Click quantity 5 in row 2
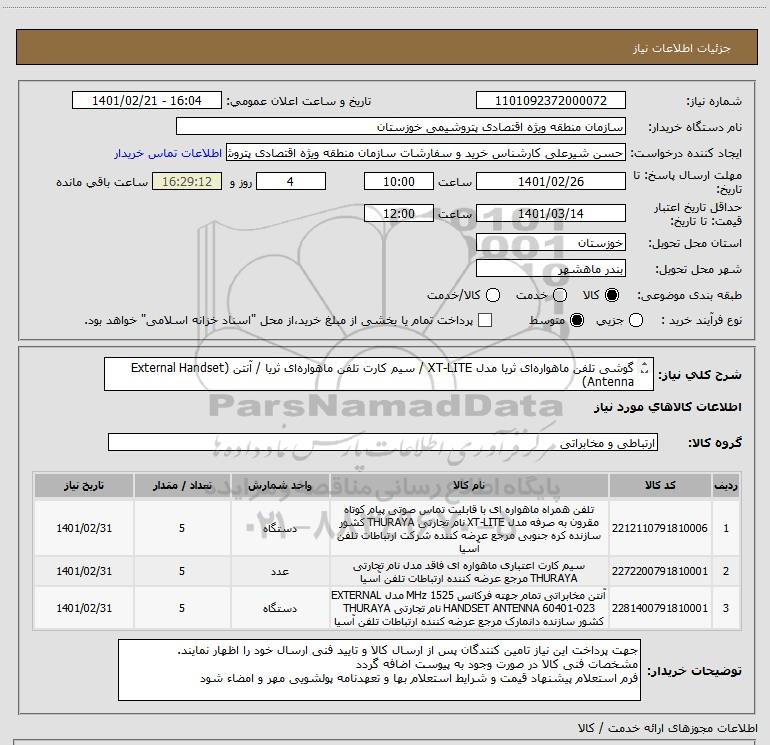The image size is (770, 745). coord(182,571)
